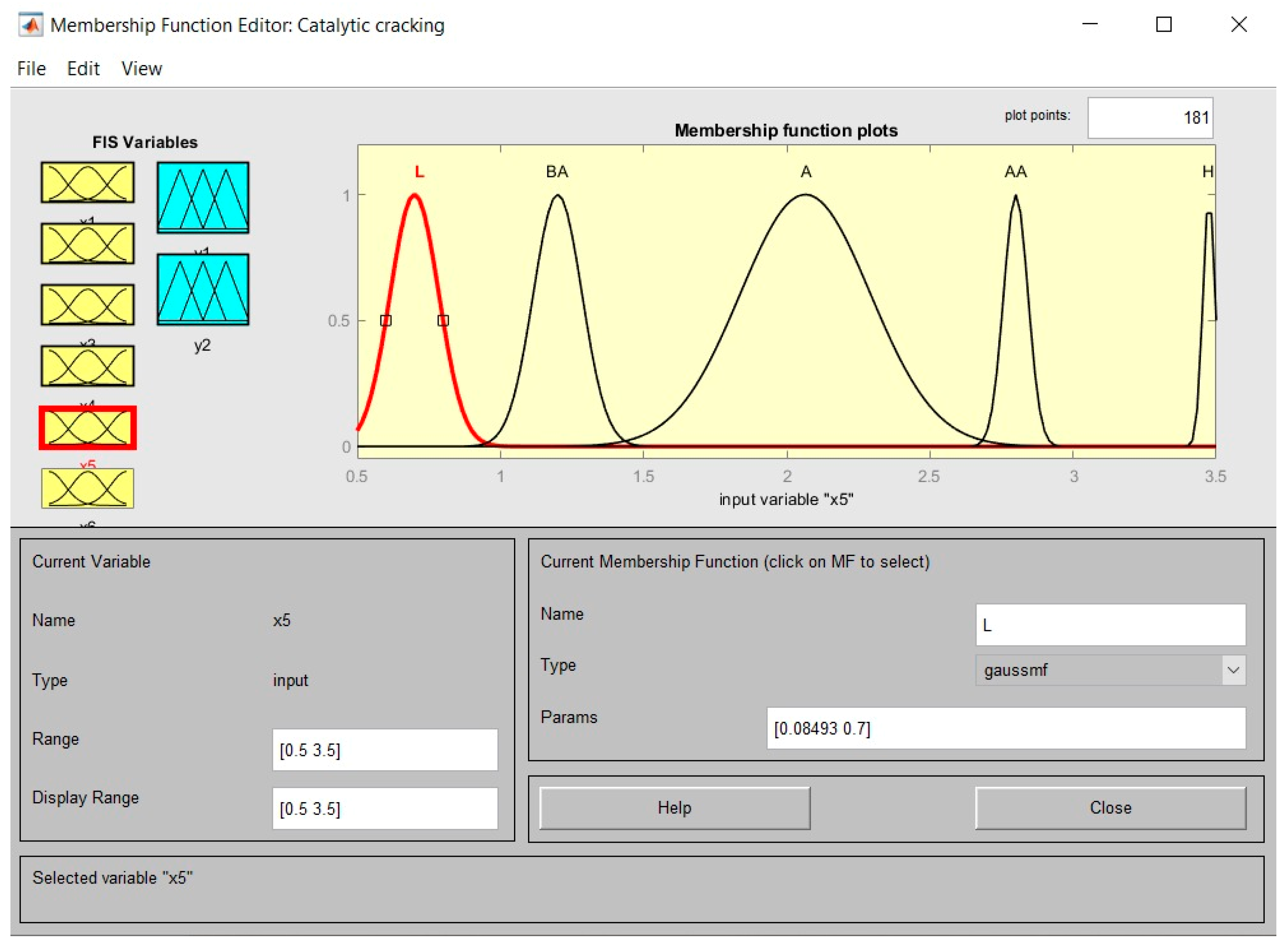The width and height of the screenshot is (1288, 949).
Task: Click the left handle of L curve
Action: click(x=386, y=320)
